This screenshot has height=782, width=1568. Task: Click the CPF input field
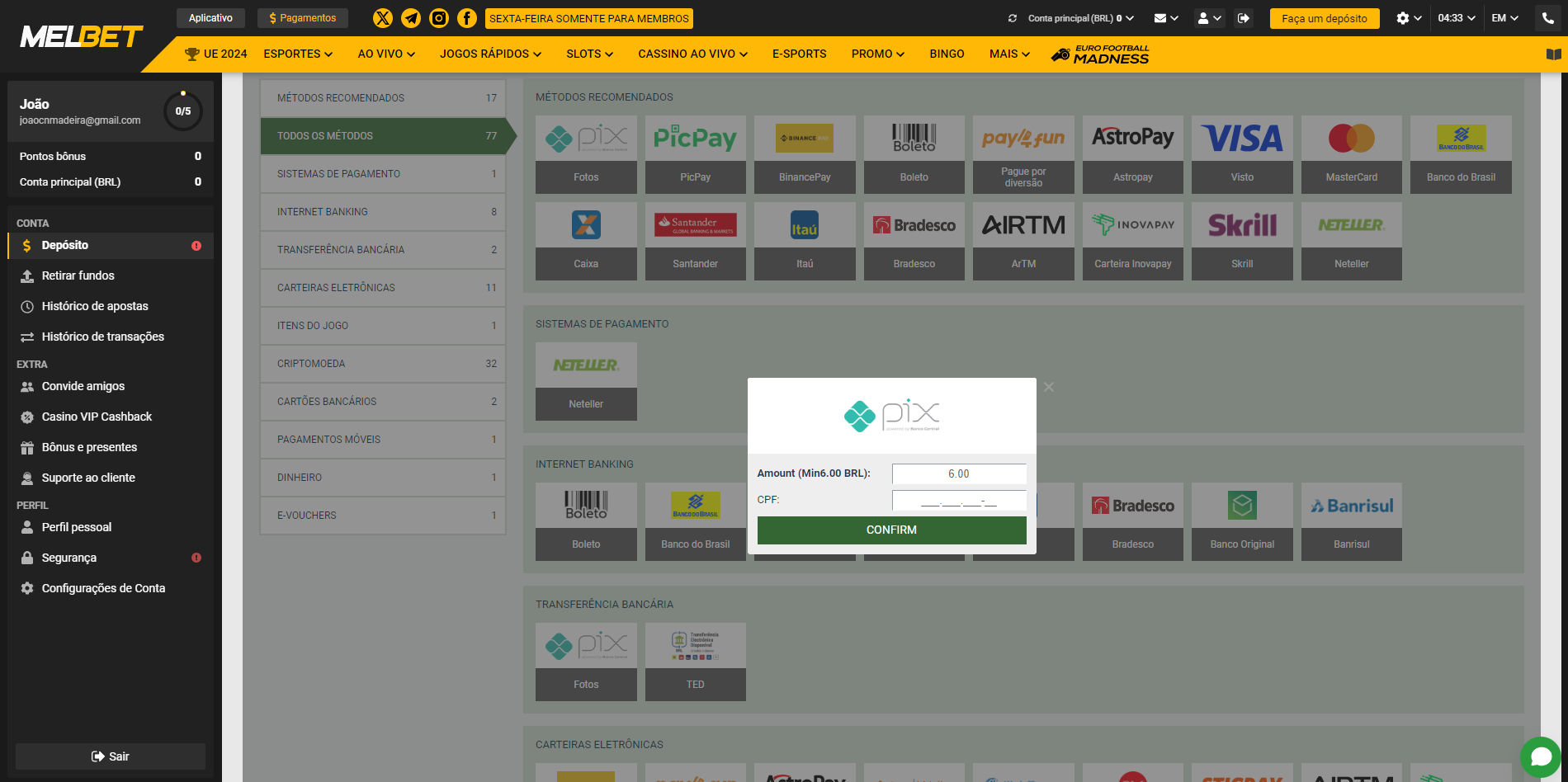pyautogui.click(x=959, y=501)
